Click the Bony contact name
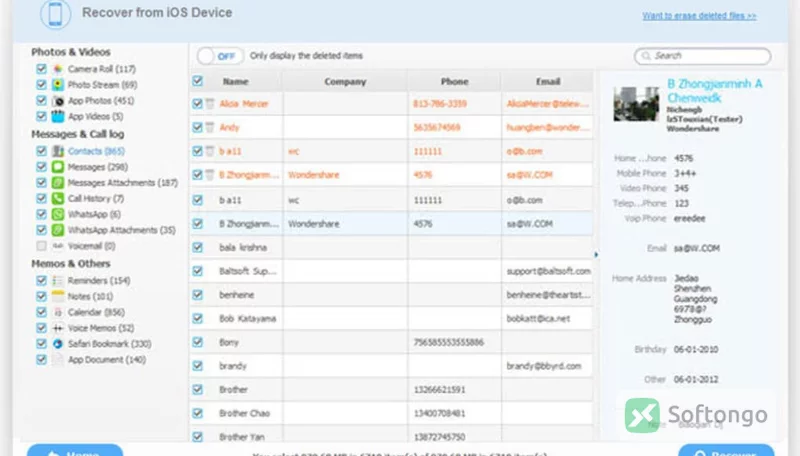The image size is (800, 456). (x=229, y=342)
